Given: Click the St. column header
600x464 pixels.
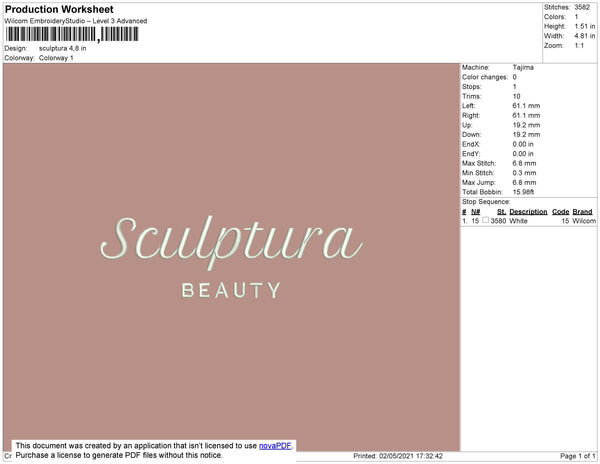Looking at the screenshot, I should tap(501, 212).
